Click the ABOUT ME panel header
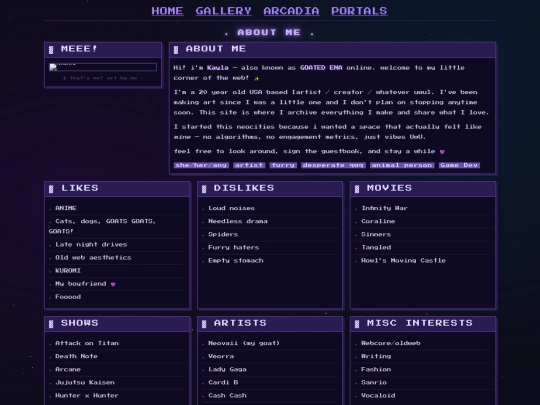Screen dimensions: 540x405 (x=332, y=50)
